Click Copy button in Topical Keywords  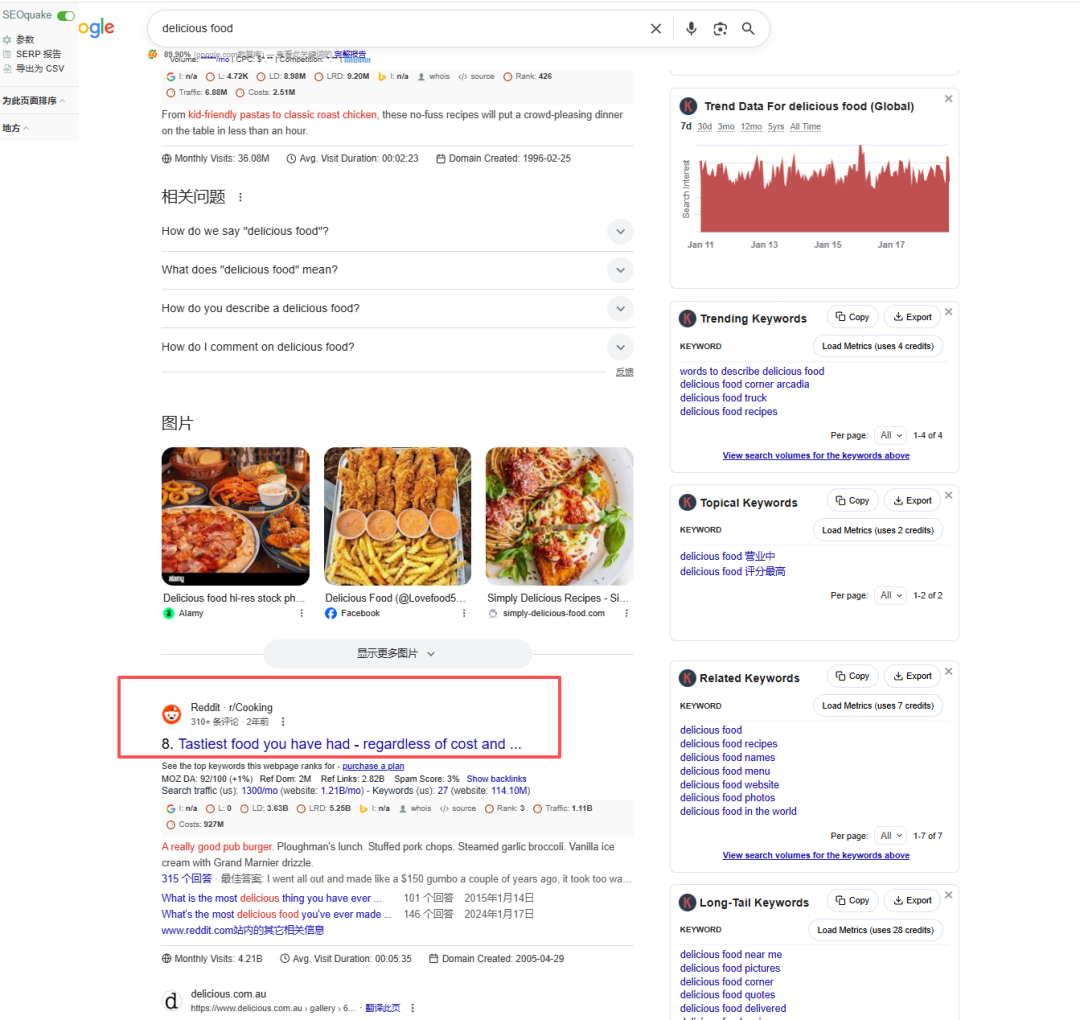[x=852, y=501]
